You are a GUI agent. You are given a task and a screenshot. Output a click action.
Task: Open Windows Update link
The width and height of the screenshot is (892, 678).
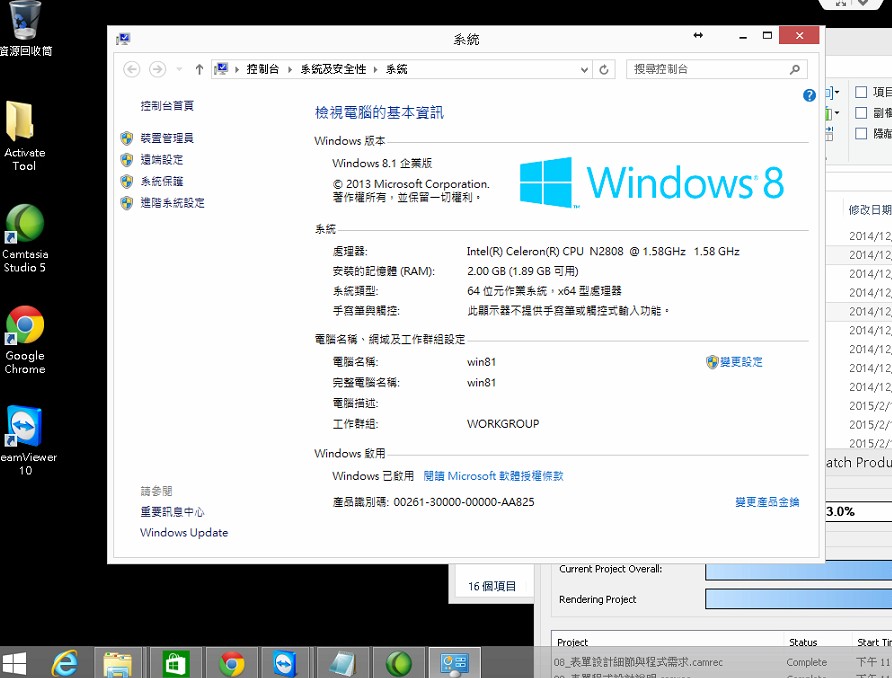pos(184,532)
